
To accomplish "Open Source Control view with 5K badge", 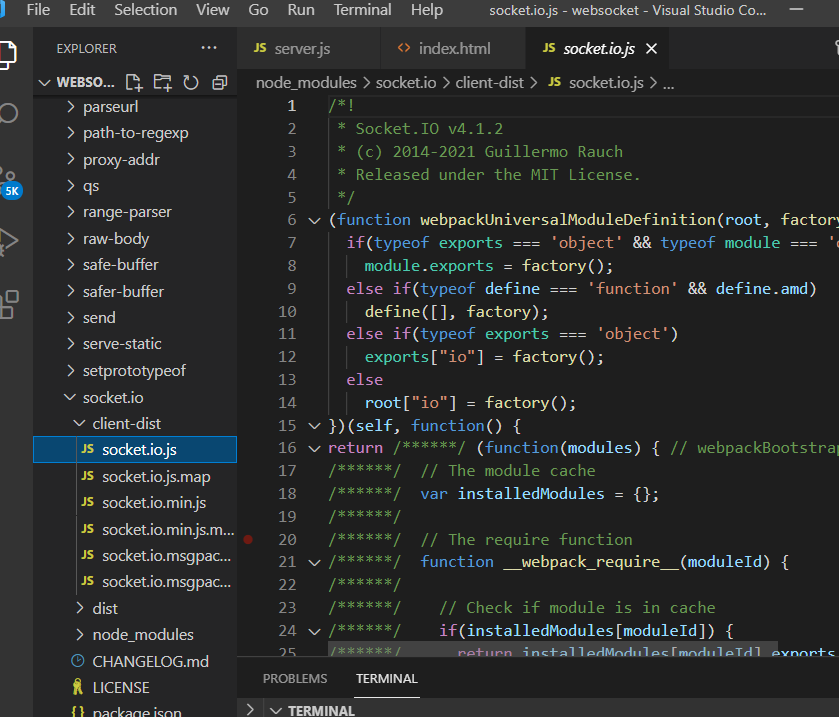I will tap(10, 178).
